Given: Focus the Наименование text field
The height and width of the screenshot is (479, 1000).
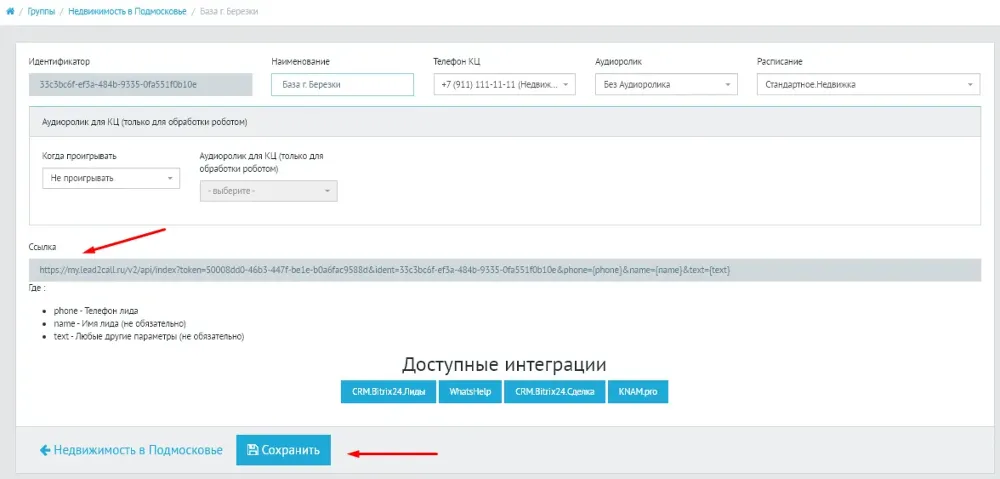Looking at the screenshot, I should click(342, 85).
